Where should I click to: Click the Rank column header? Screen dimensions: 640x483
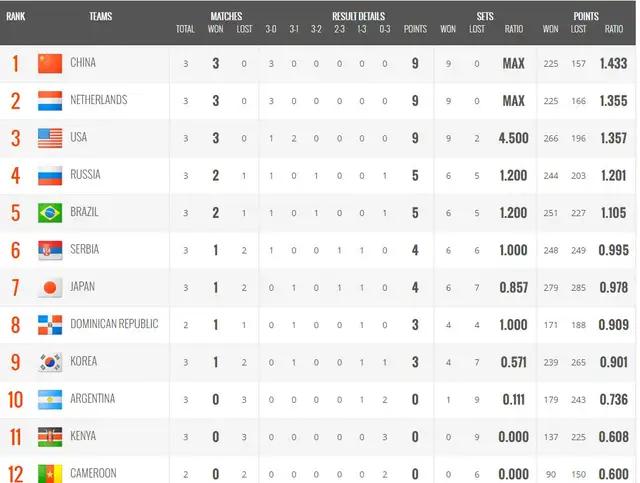[x=16, y=17]
